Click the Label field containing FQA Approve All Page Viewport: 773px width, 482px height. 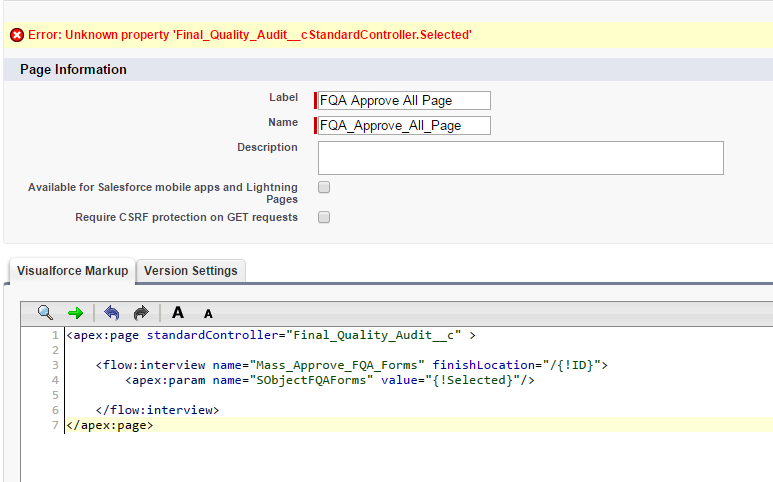pyautogui.click(x=403, y=100)
